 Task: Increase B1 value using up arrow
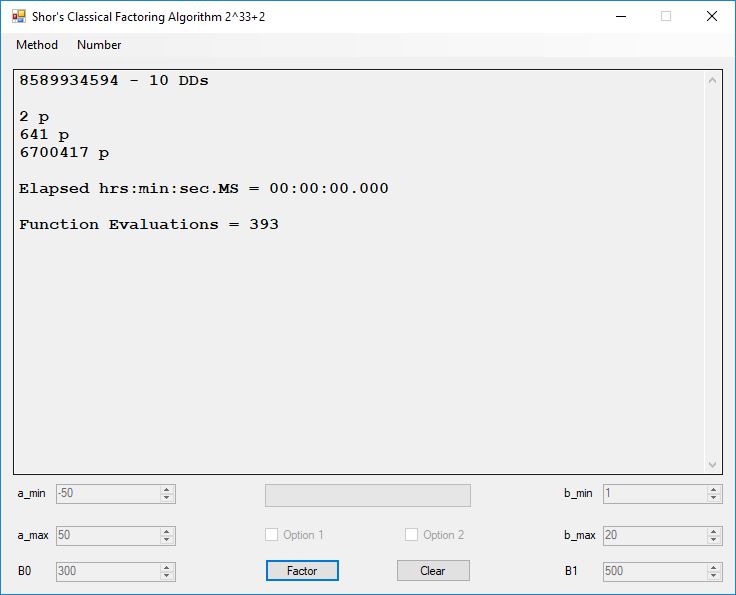pos(714,568)
